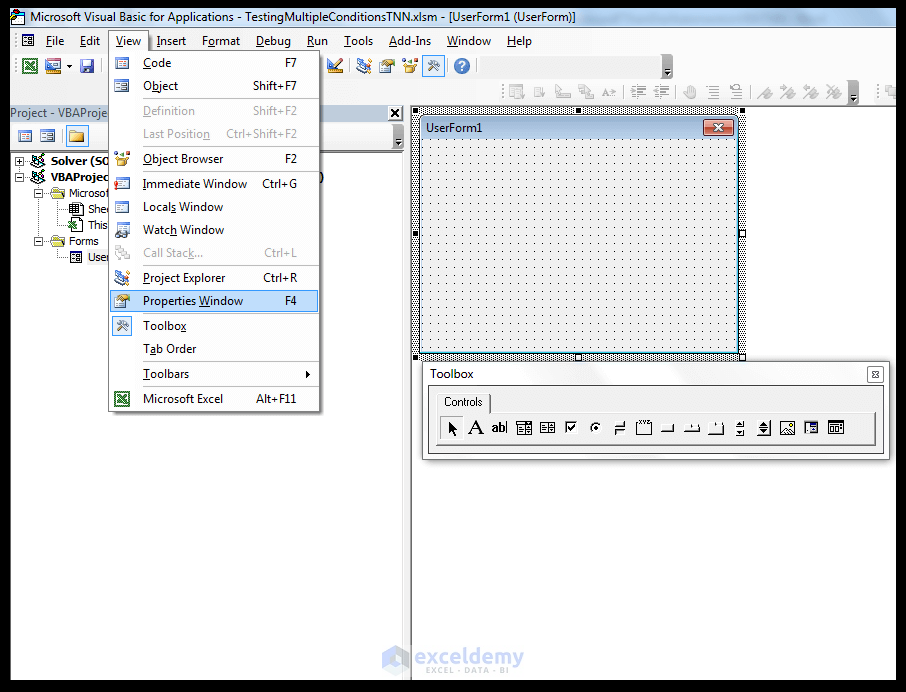906x692 pixels.
Task: Click the Insert UserForm toolbar icon
Action: pyautogui.click(x=53, y=66)
